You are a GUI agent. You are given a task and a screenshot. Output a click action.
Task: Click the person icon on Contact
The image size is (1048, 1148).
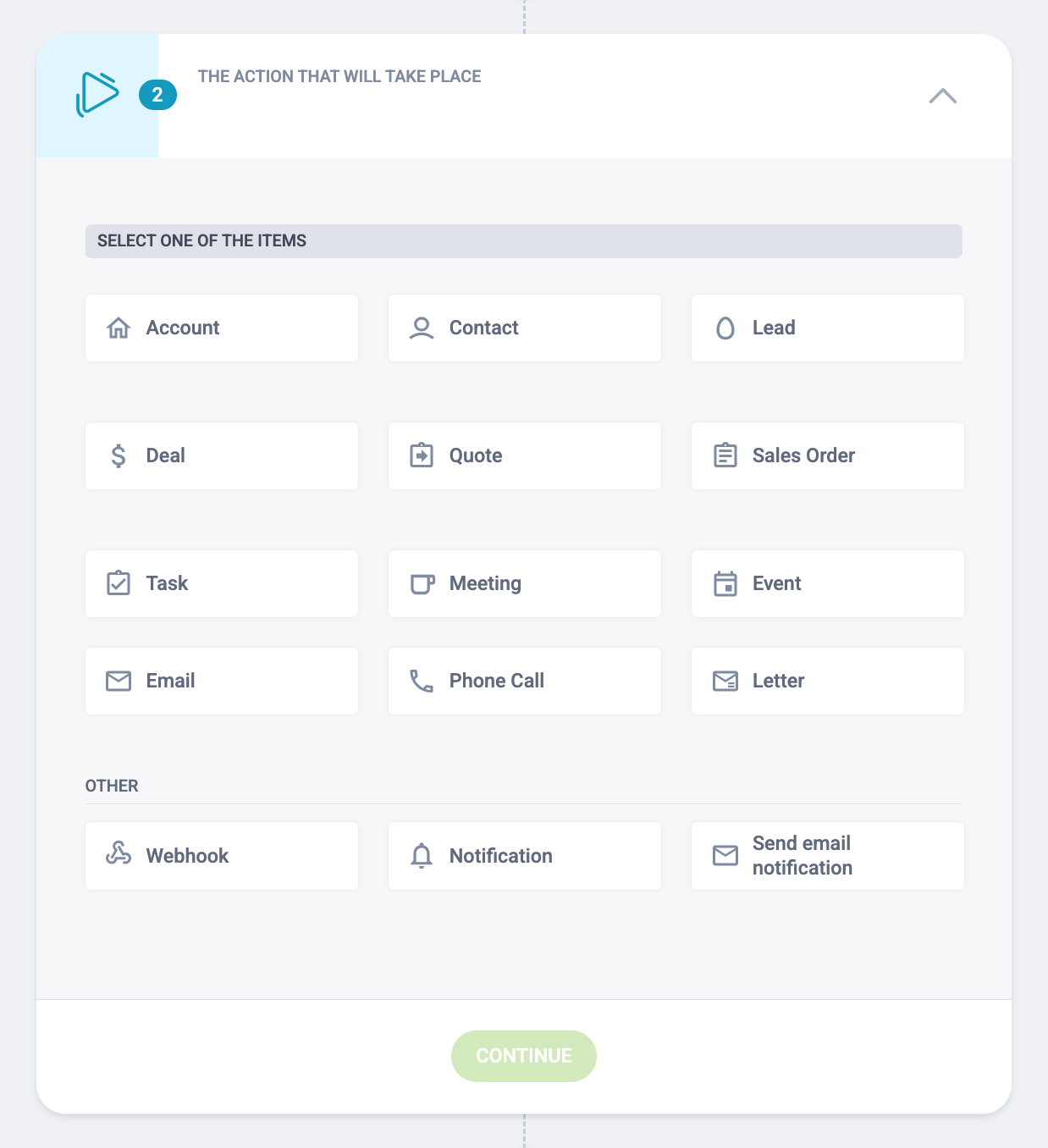coord(422,328)
